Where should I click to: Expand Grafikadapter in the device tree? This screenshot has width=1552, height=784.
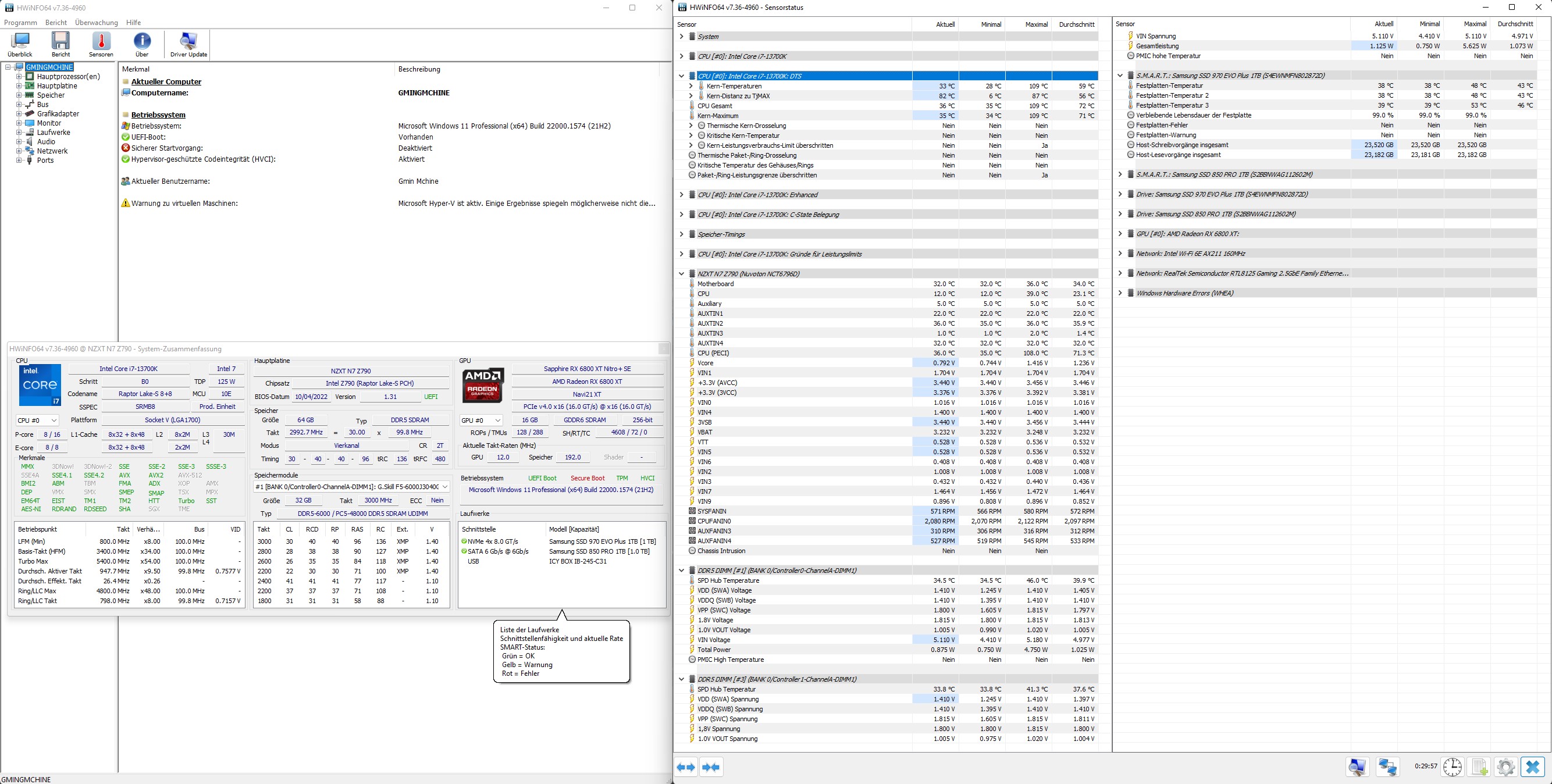[19, 114]
